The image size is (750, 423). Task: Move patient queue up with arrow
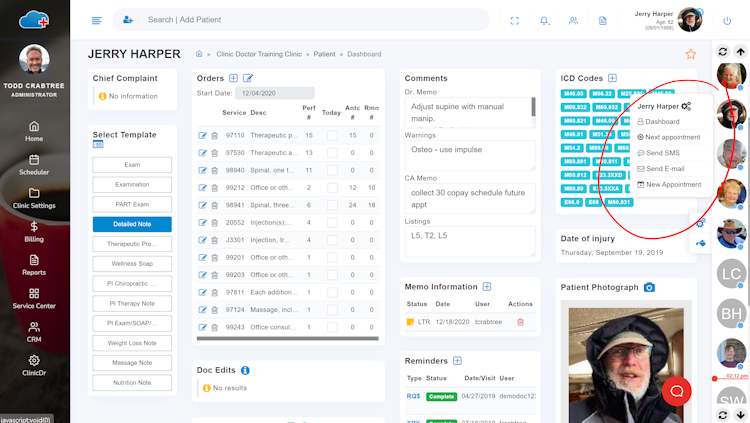[x=740, y=51]
